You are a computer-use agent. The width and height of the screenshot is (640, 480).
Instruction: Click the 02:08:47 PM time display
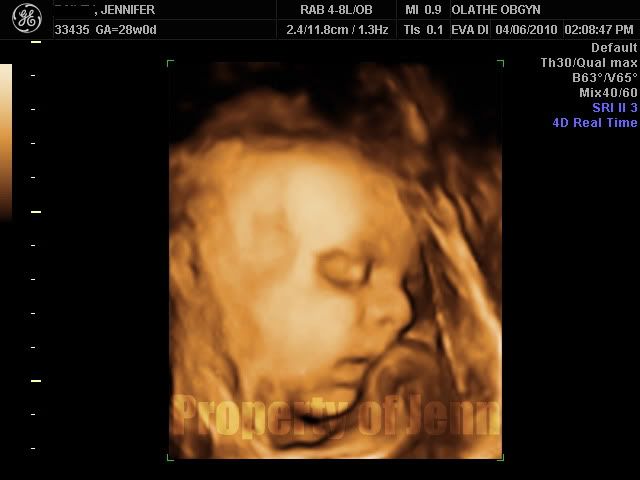tap(602, 30)
